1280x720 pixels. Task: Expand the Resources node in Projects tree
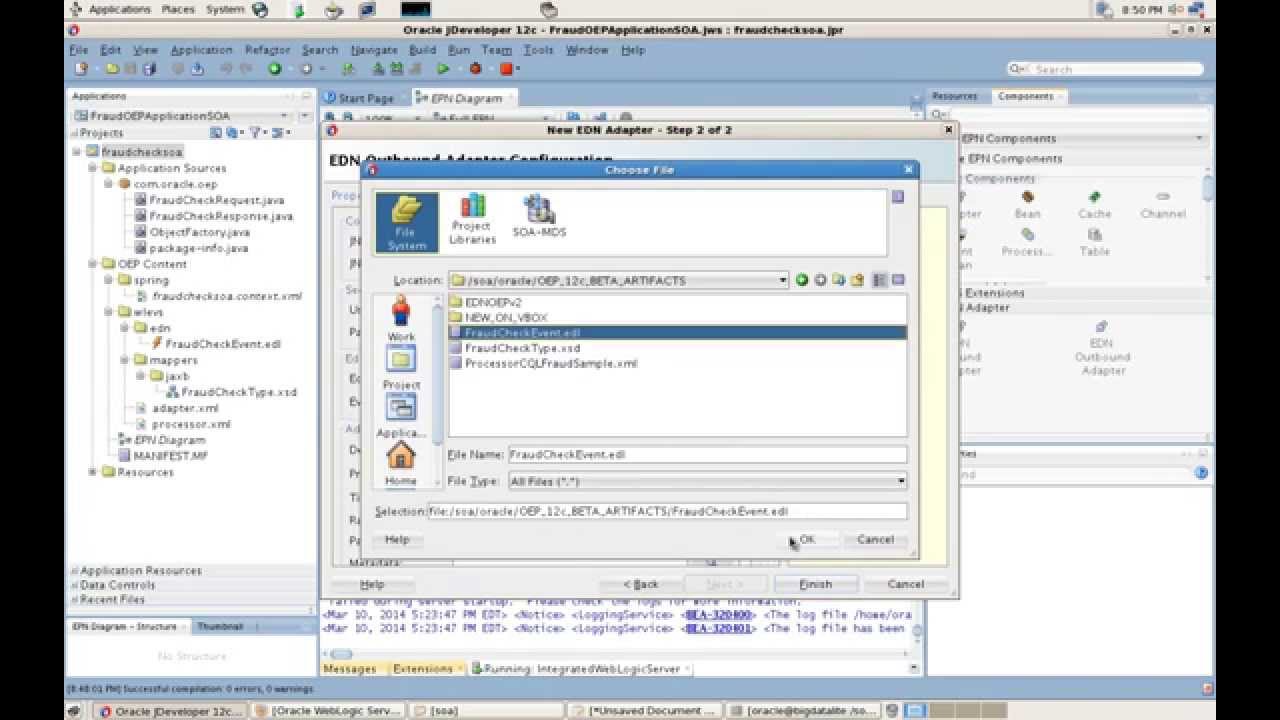(93, 472)
